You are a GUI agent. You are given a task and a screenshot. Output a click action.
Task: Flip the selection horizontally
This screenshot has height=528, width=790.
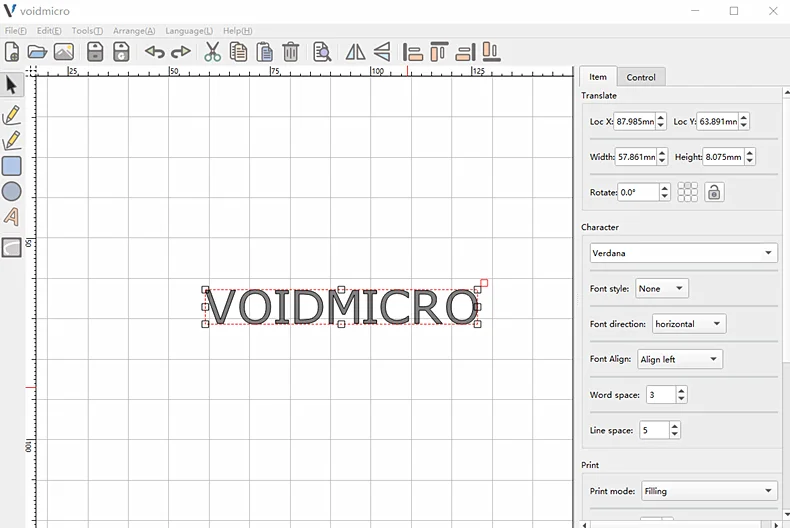[x=355, y=52]
